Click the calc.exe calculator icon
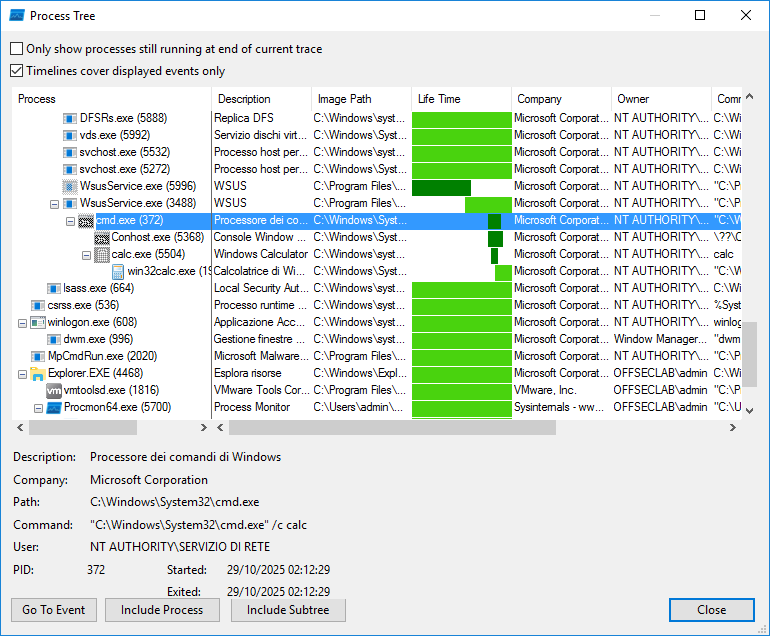 click(101, 255)
